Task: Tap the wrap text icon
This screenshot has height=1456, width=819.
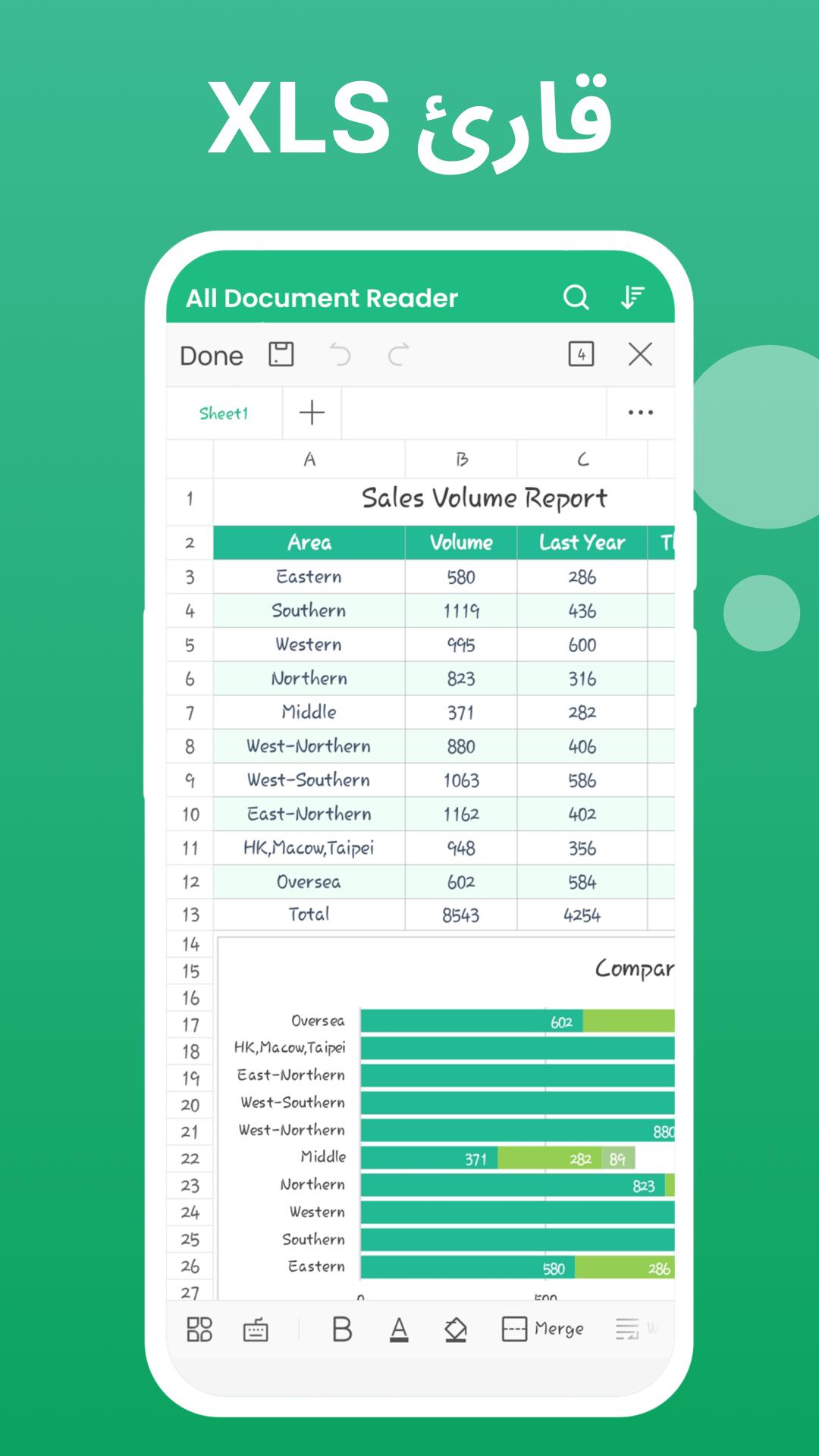Action: 627,1329
